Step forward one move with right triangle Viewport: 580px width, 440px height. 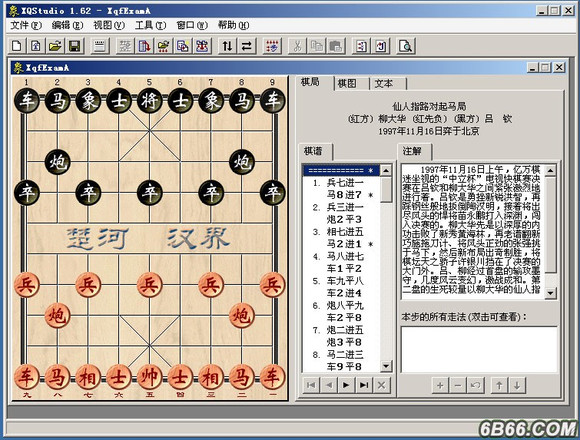click(346, 385)
